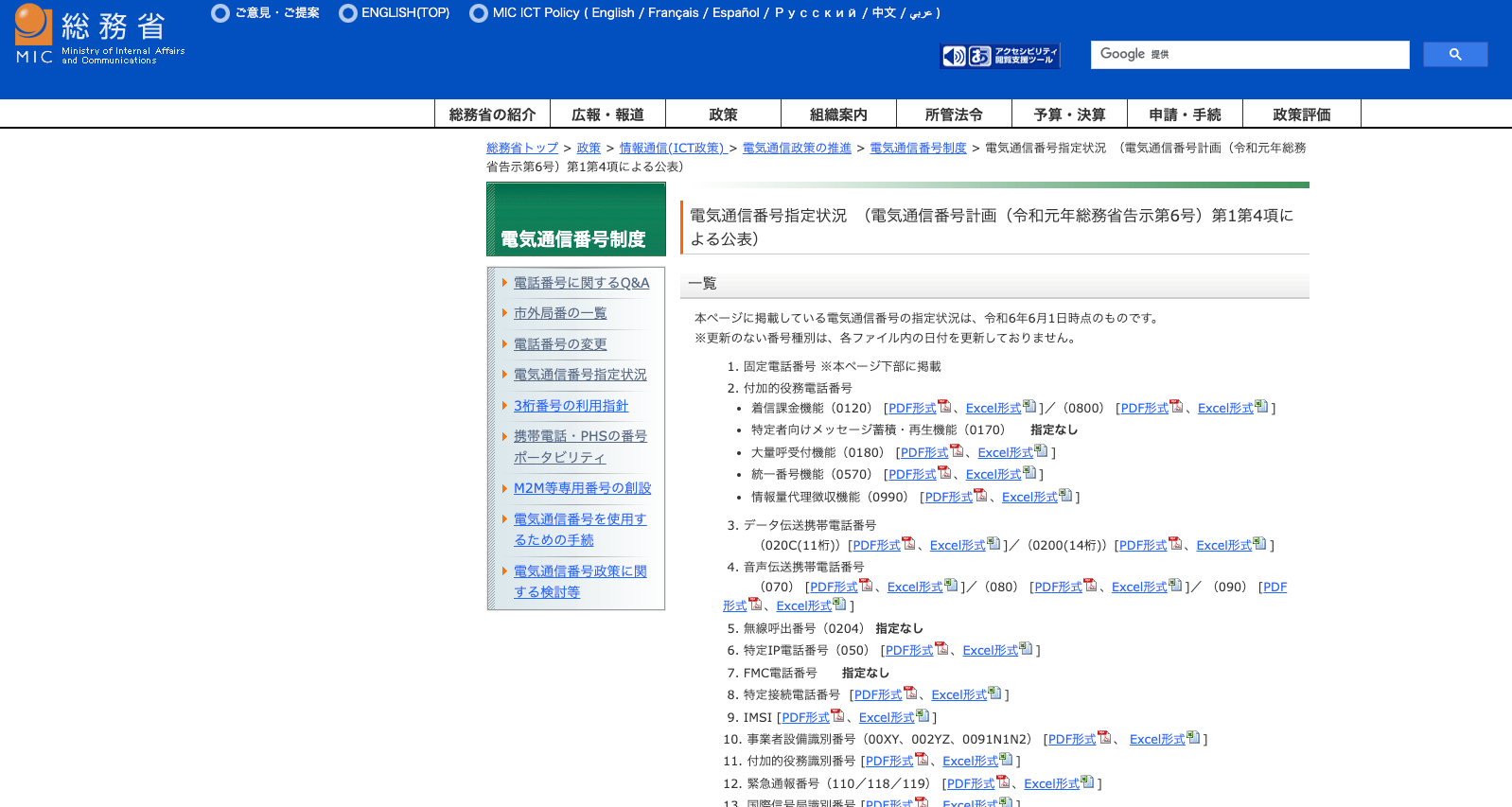Screen dimensions: 1512x807
Task: Click PDF icon for 020C(11桁)
Action: 908,543
